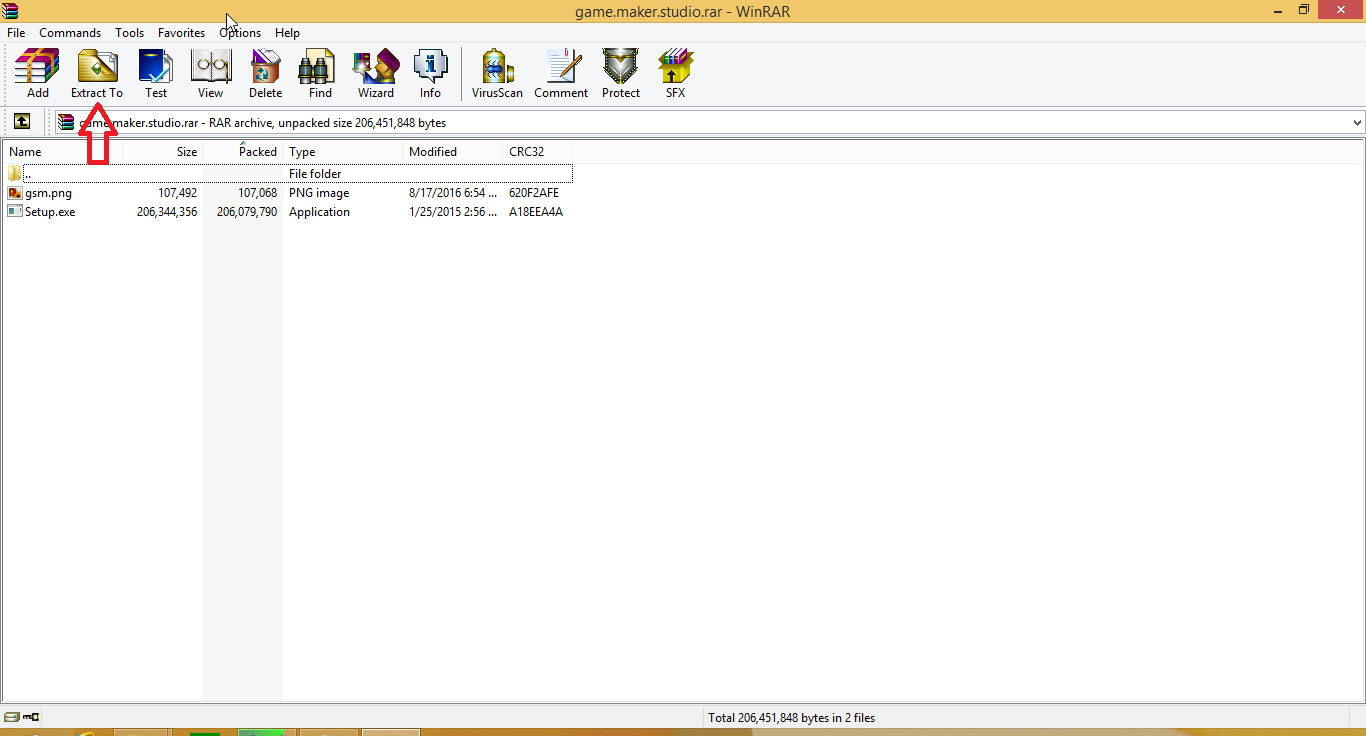1366x736 pixels.
Task: Open the Tools menu
Action: [129, 33]
